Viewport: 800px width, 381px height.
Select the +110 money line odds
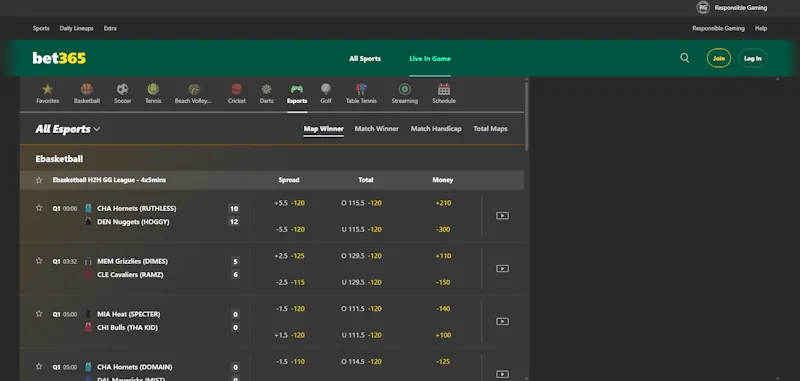click(443, 256)
